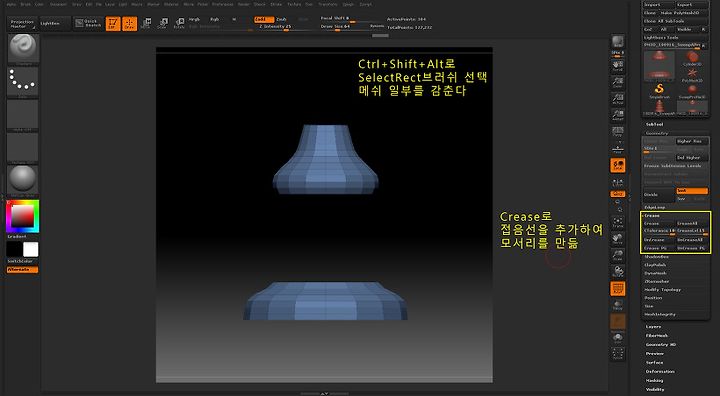
Task: Expand the Masking section
Action: [654, 380]
